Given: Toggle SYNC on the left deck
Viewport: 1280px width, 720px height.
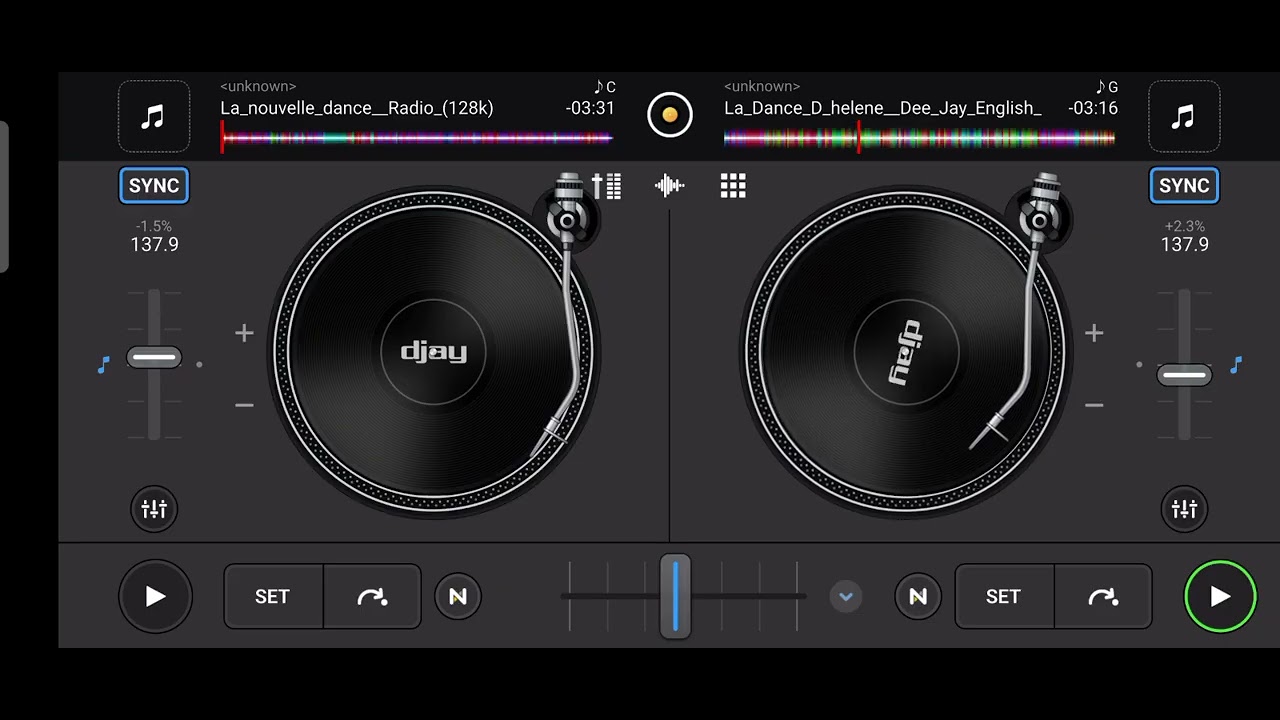Looking at the screenshot, I should coord(154,185).
